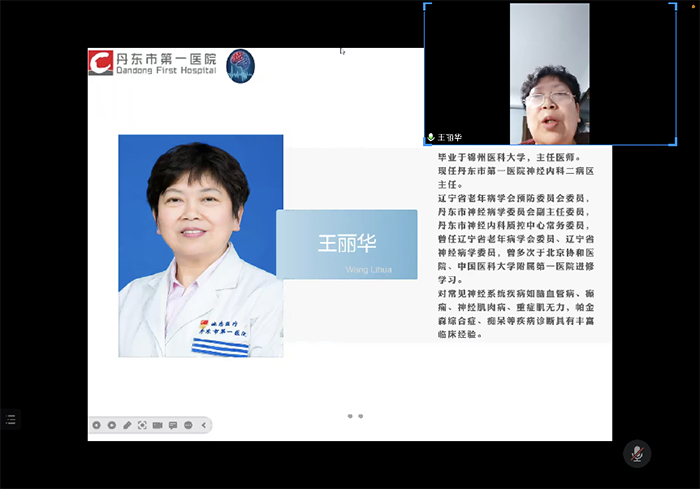
Task: Click the microphone icon beside speaker name
Action: point(431,137)
